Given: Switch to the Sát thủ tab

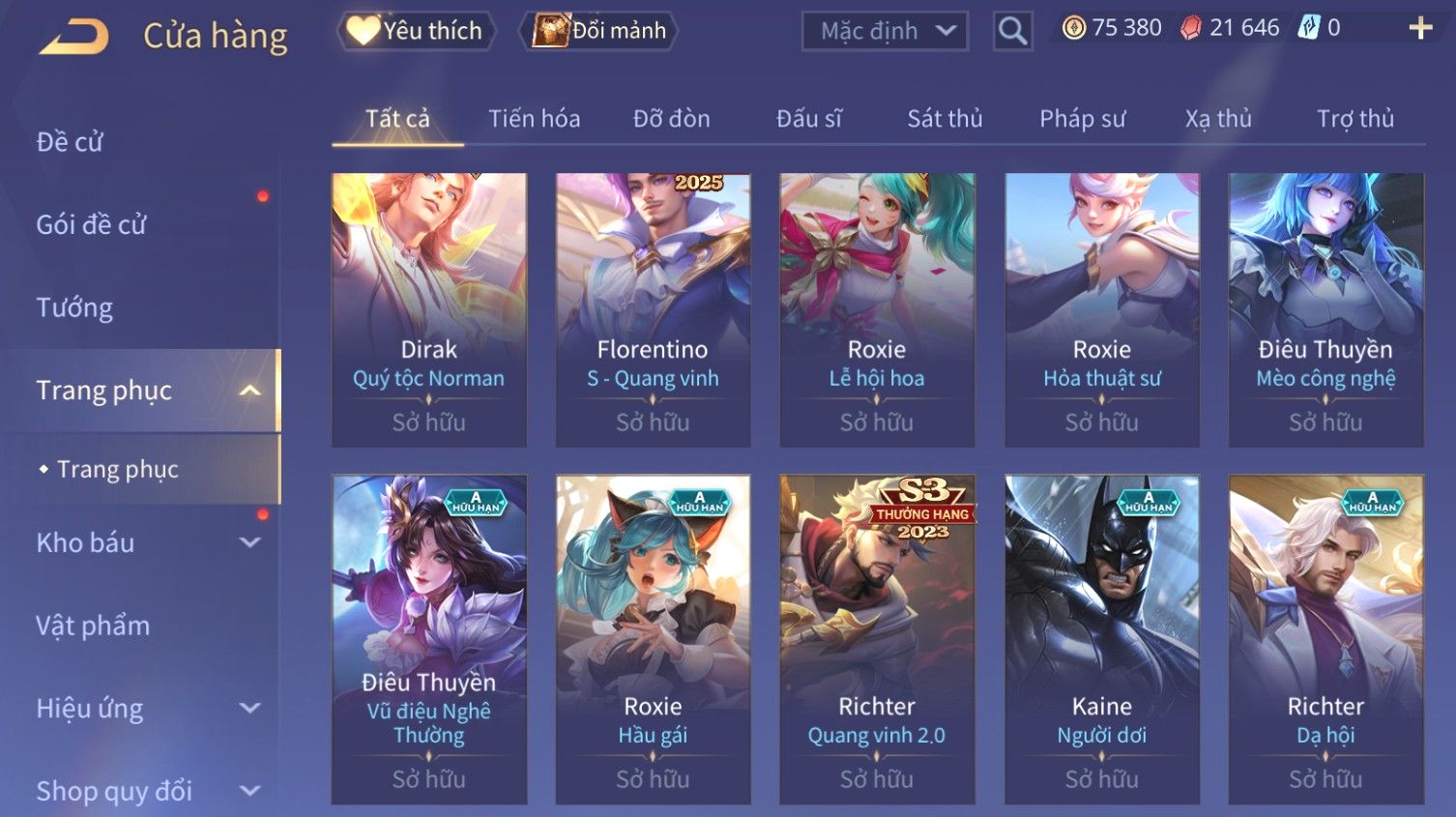Looking at the screenshot, I should click(x=945, y=119).
